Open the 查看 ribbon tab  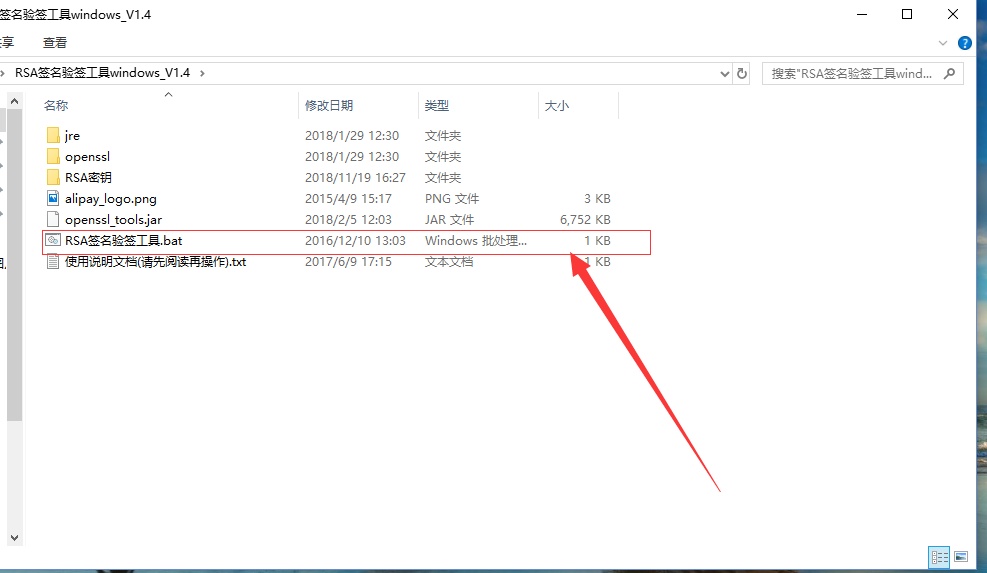(x=55, y=43)
